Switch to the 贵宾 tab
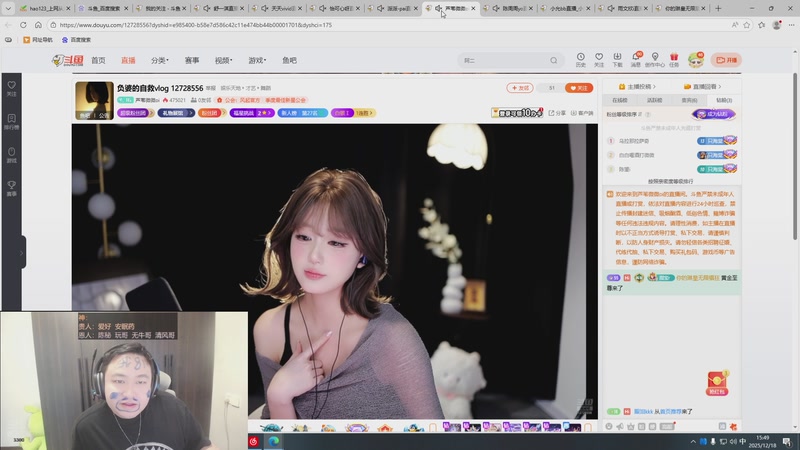Image resolution: width=800 pixels, height=450 pixels. click(689, 100)
